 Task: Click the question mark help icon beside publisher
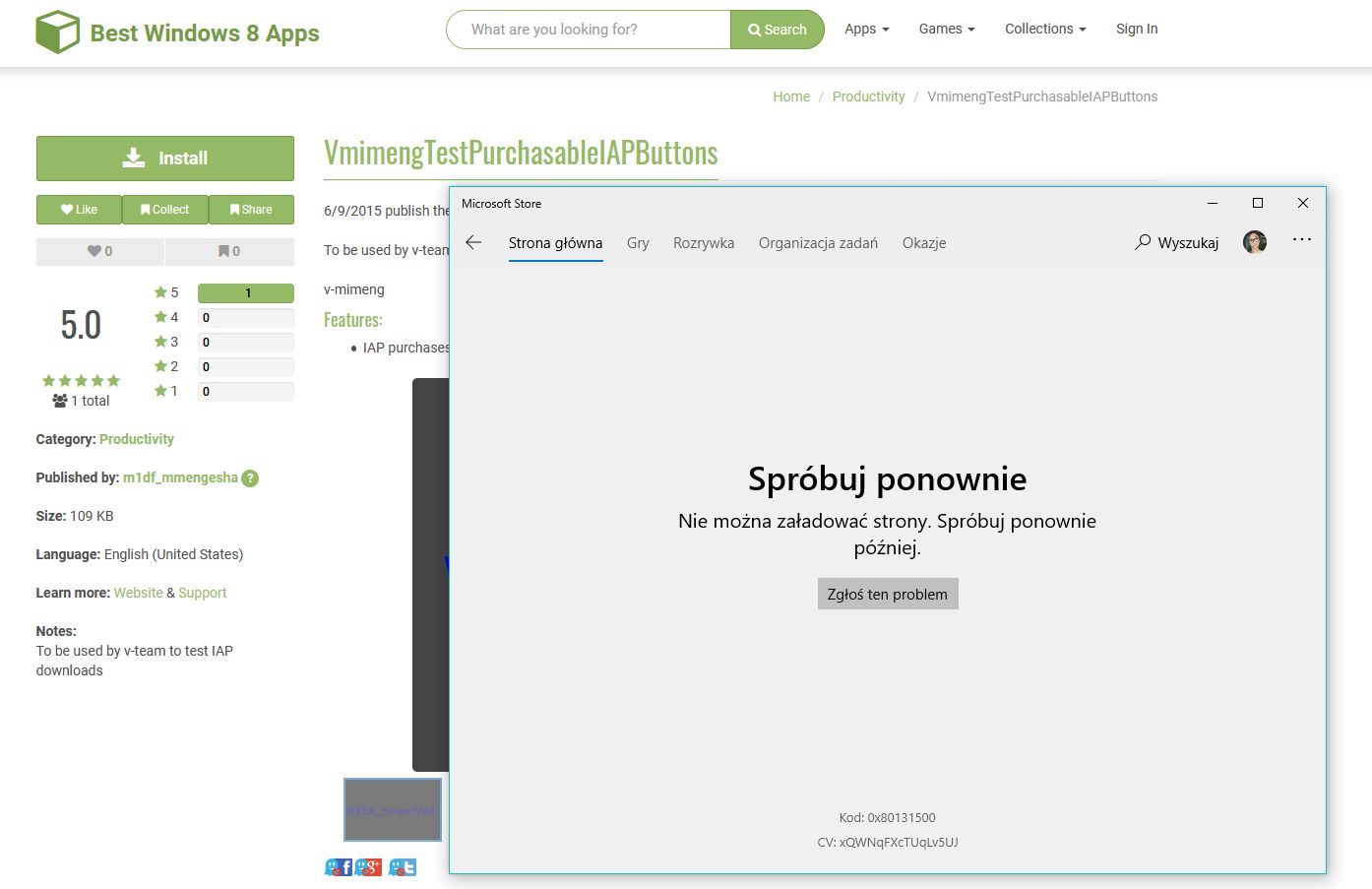[x=250, y=478]
